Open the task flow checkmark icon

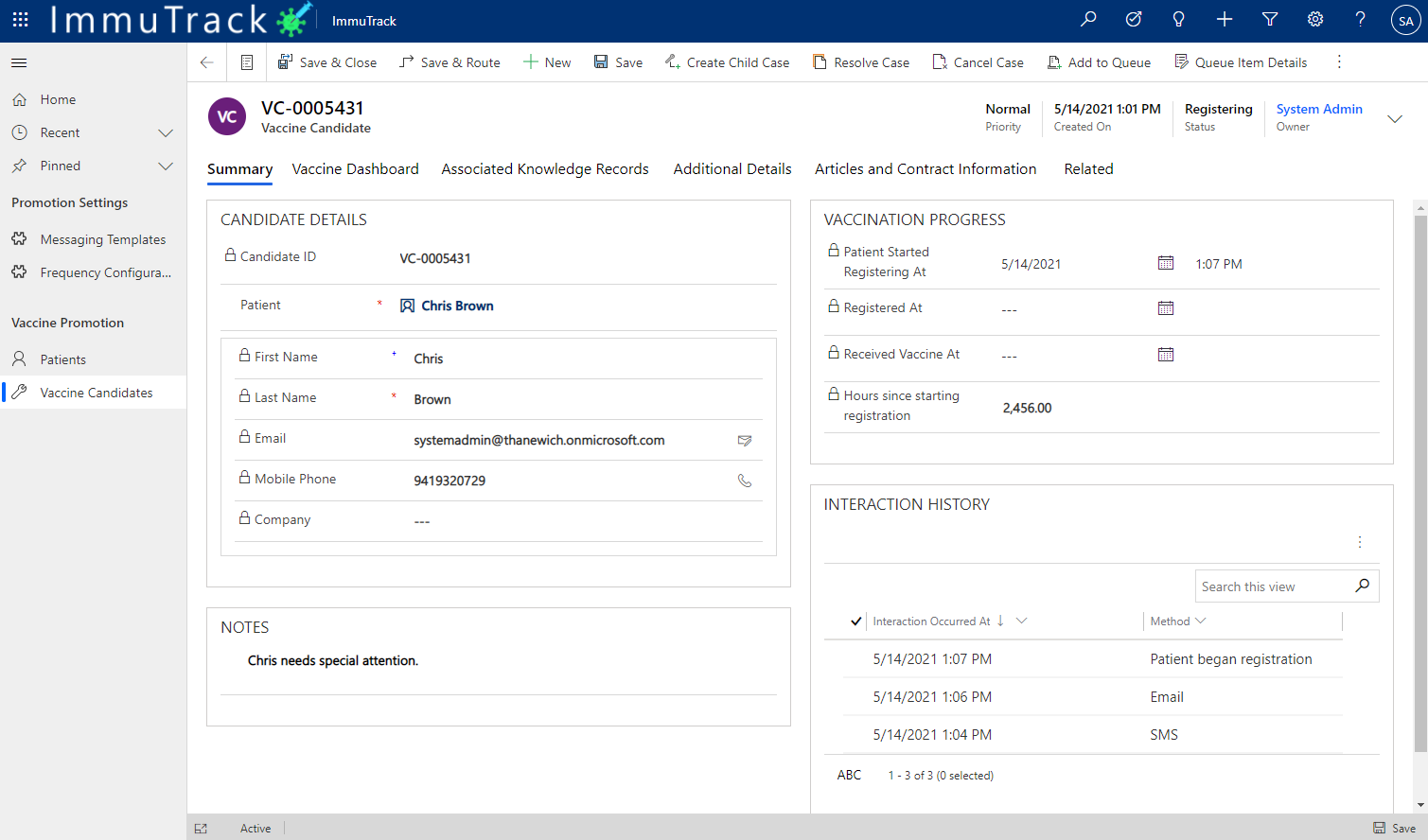click(1134, 19)
